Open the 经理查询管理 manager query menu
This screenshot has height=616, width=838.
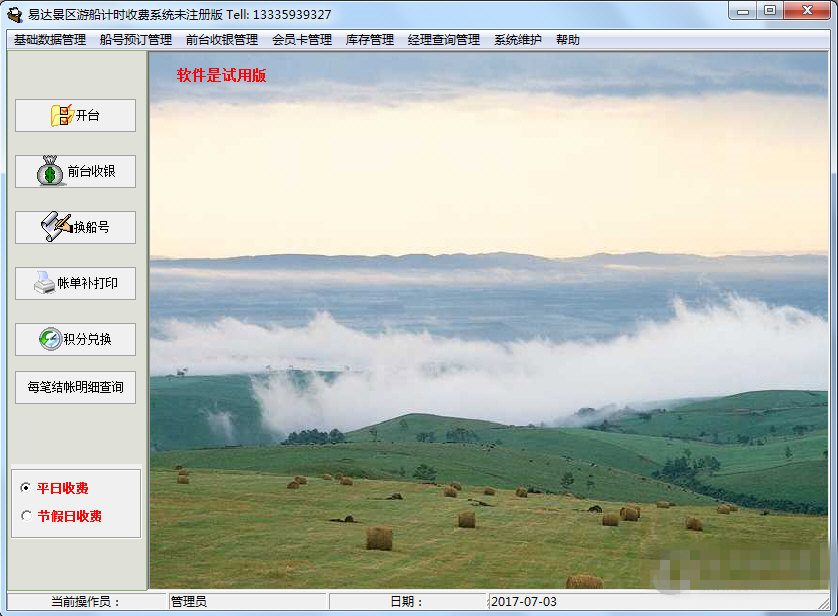[x=442, y=40]
